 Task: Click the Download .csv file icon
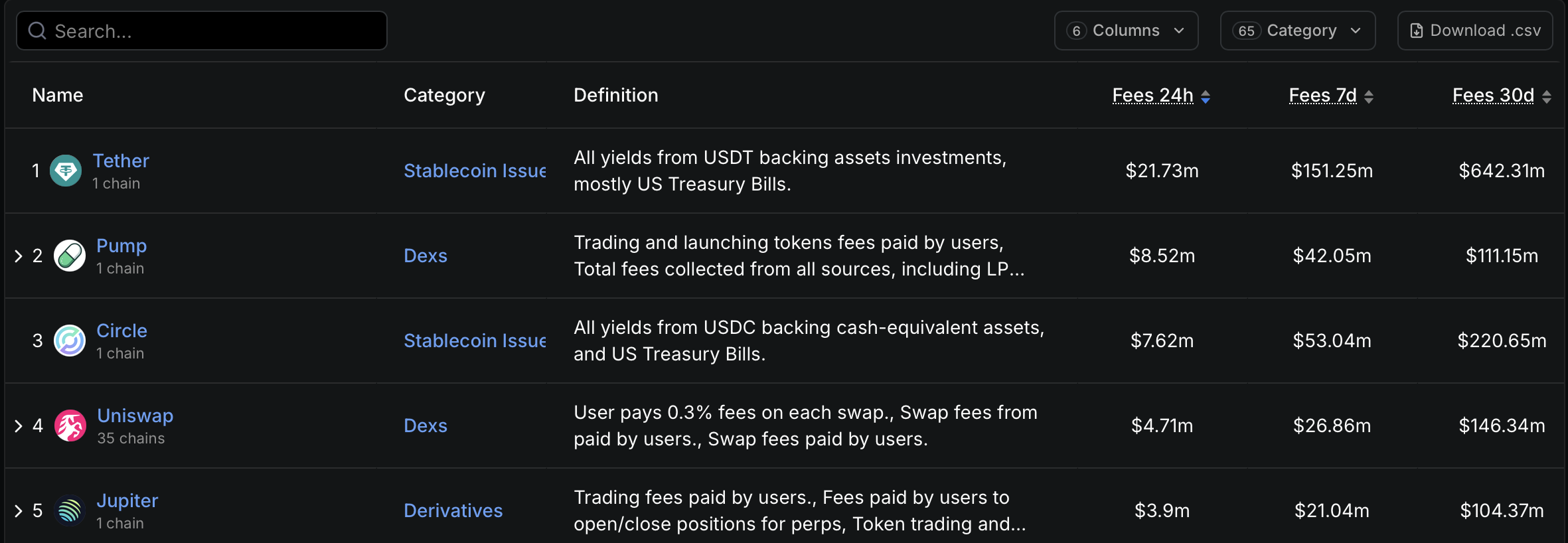coord(1416,31)
